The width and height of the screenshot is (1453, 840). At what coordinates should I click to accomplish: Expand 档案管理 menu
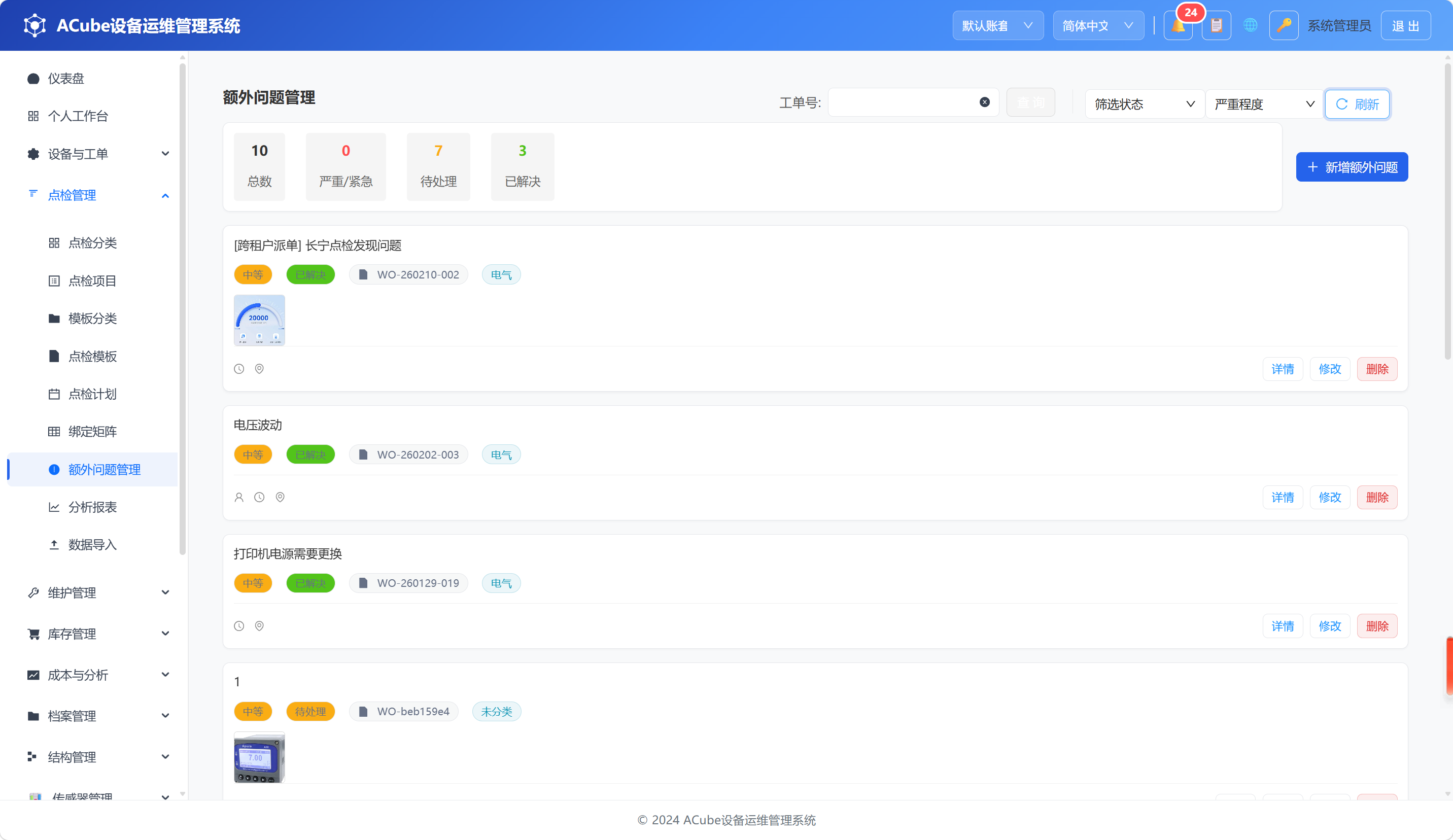pyautogui.click(x=92, y=715)
